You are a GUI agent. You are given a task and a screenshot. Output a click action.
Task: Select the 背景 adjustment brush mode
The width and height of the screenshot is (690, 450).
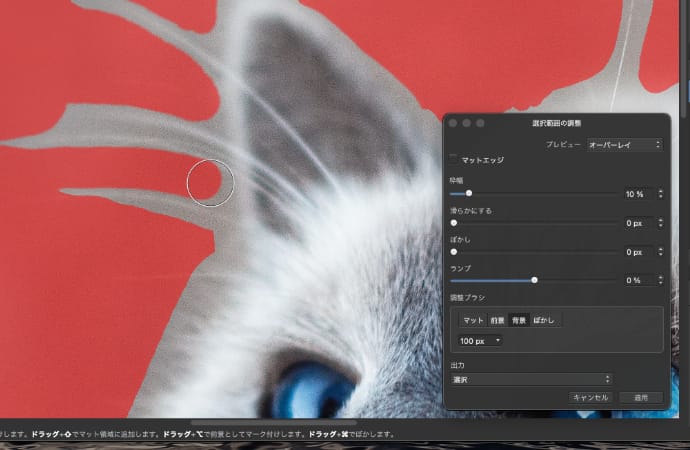click(519, 320)
